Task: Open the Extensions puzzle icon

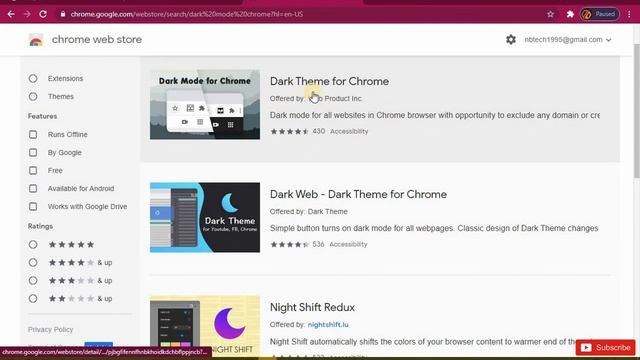Action: point(570,14)
